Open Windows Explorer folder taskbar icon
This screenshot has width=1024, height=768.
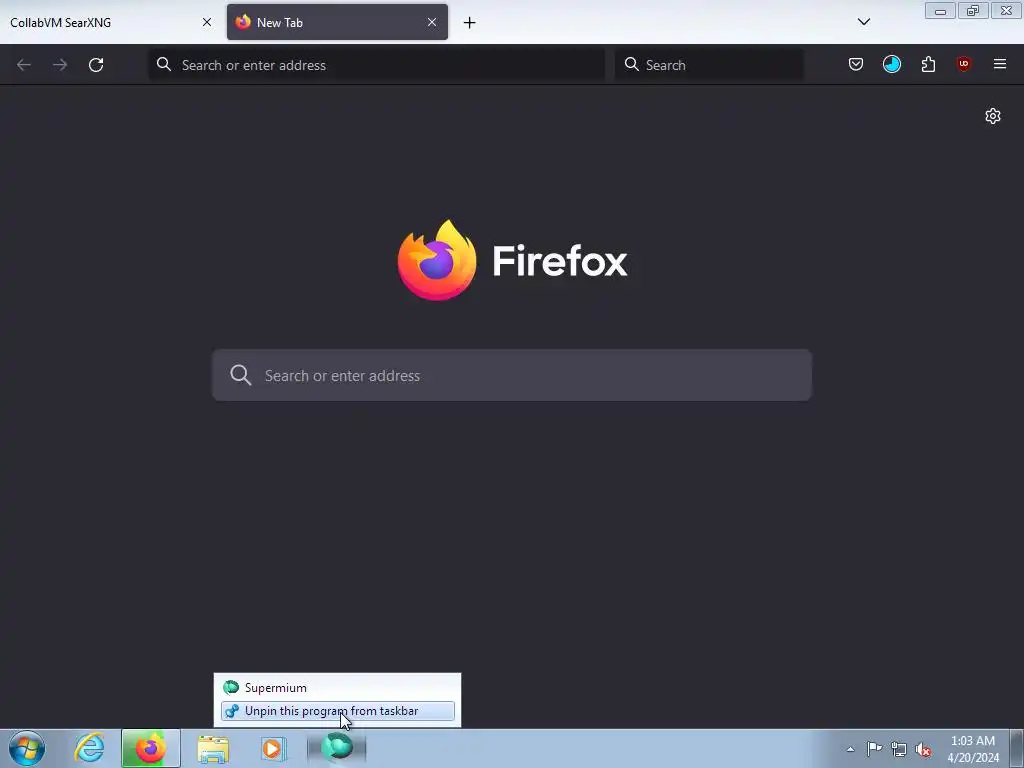point(213,748)
